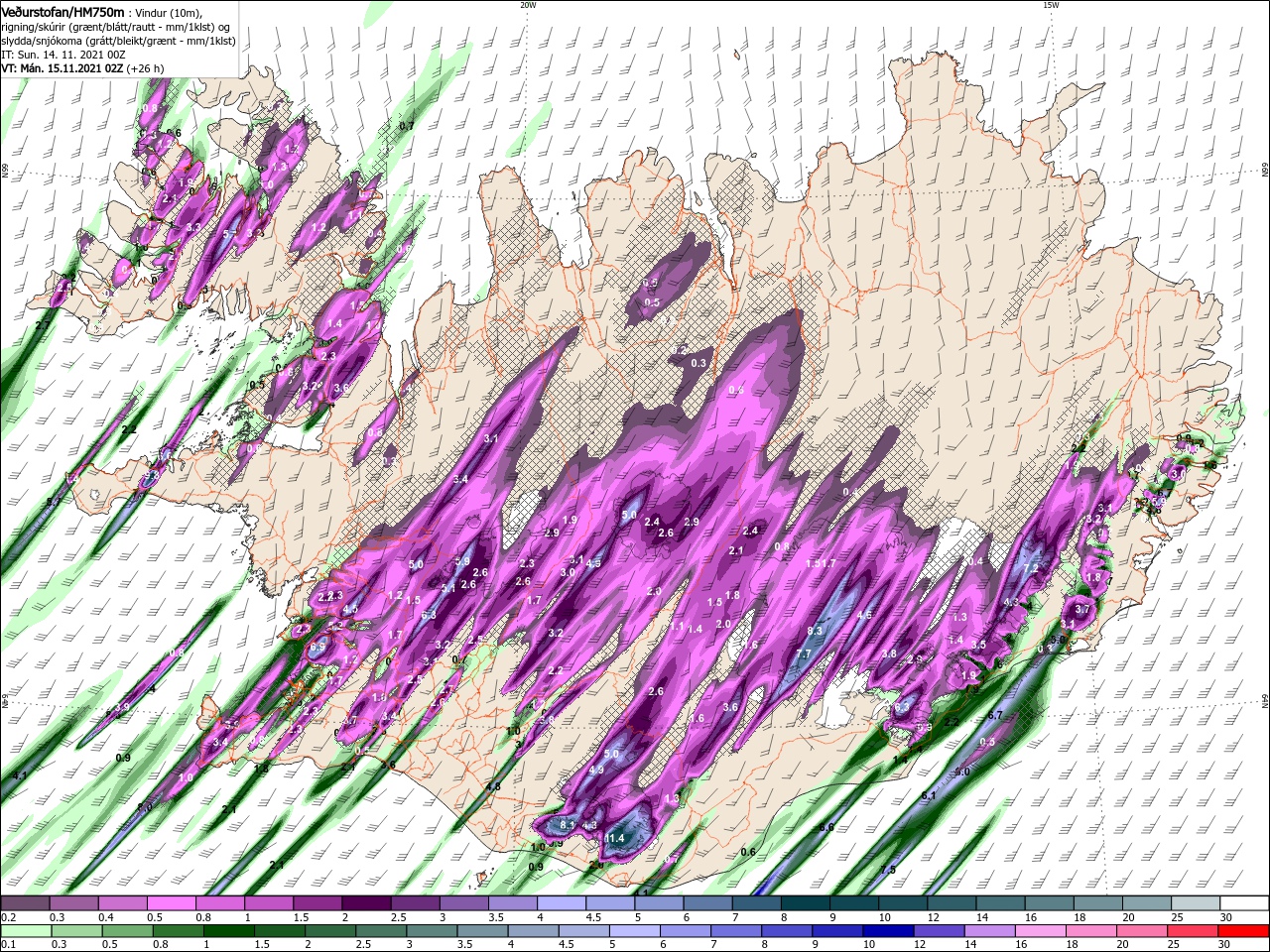This screenshot has width=1270, height=952.
Task: Click the 6.3 value on the map
Action: point(429,616)
